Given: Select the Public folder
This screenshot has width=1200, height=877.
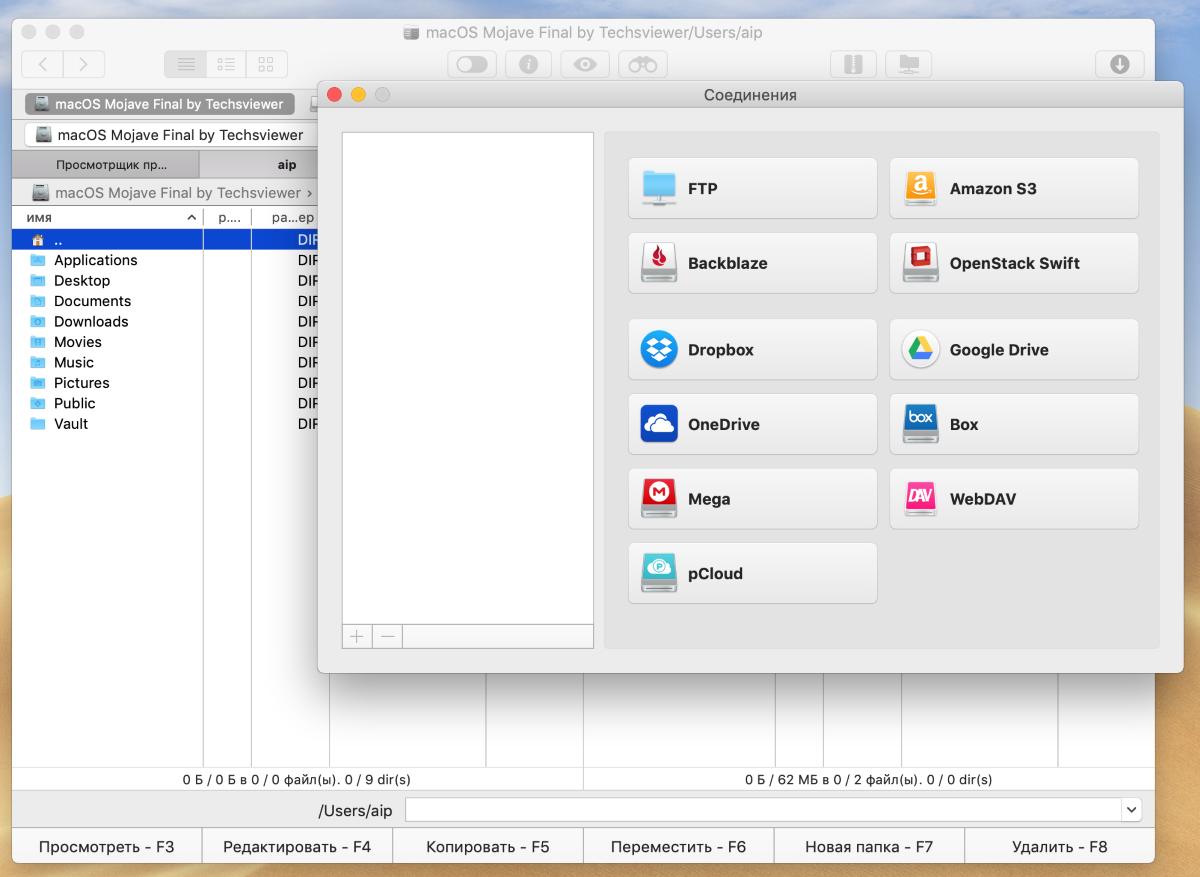Looking at the screenshot, I should (165, 403).
